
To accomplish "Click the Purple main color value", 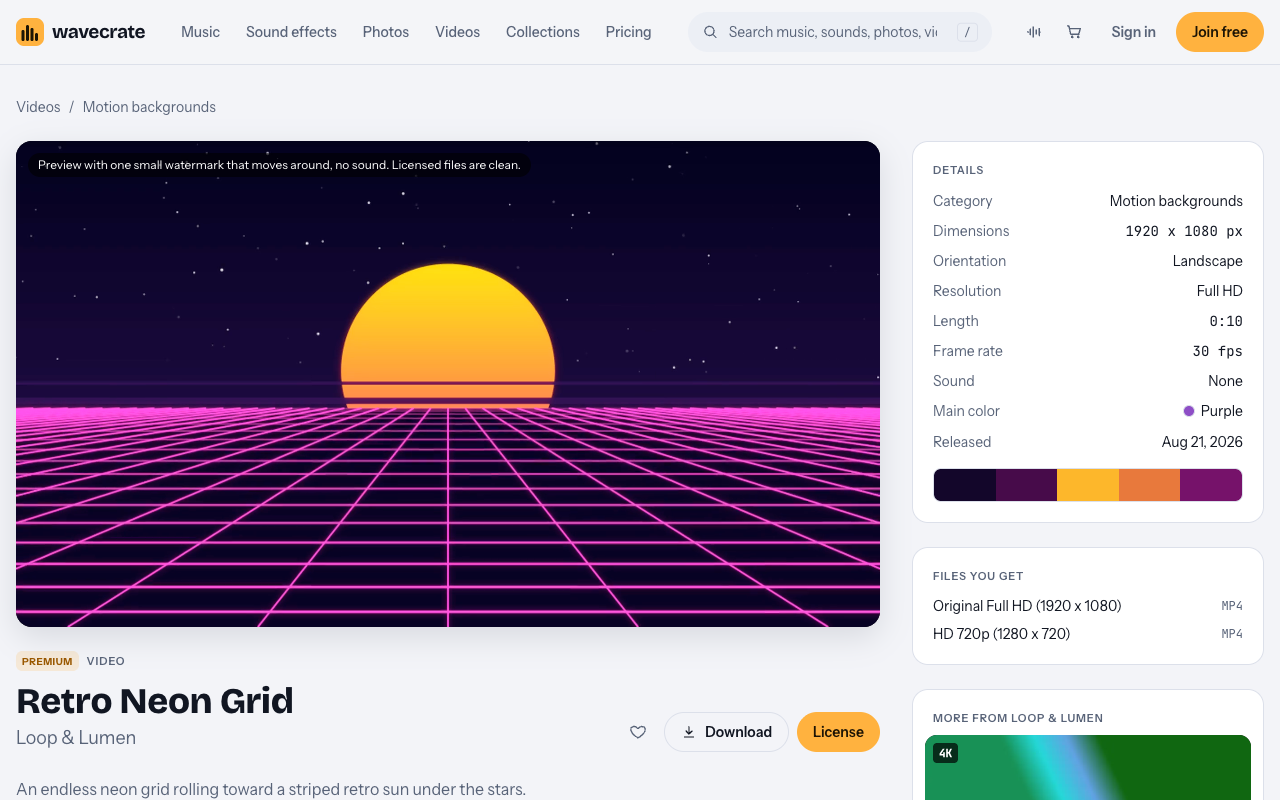I will coord(1213,411).
